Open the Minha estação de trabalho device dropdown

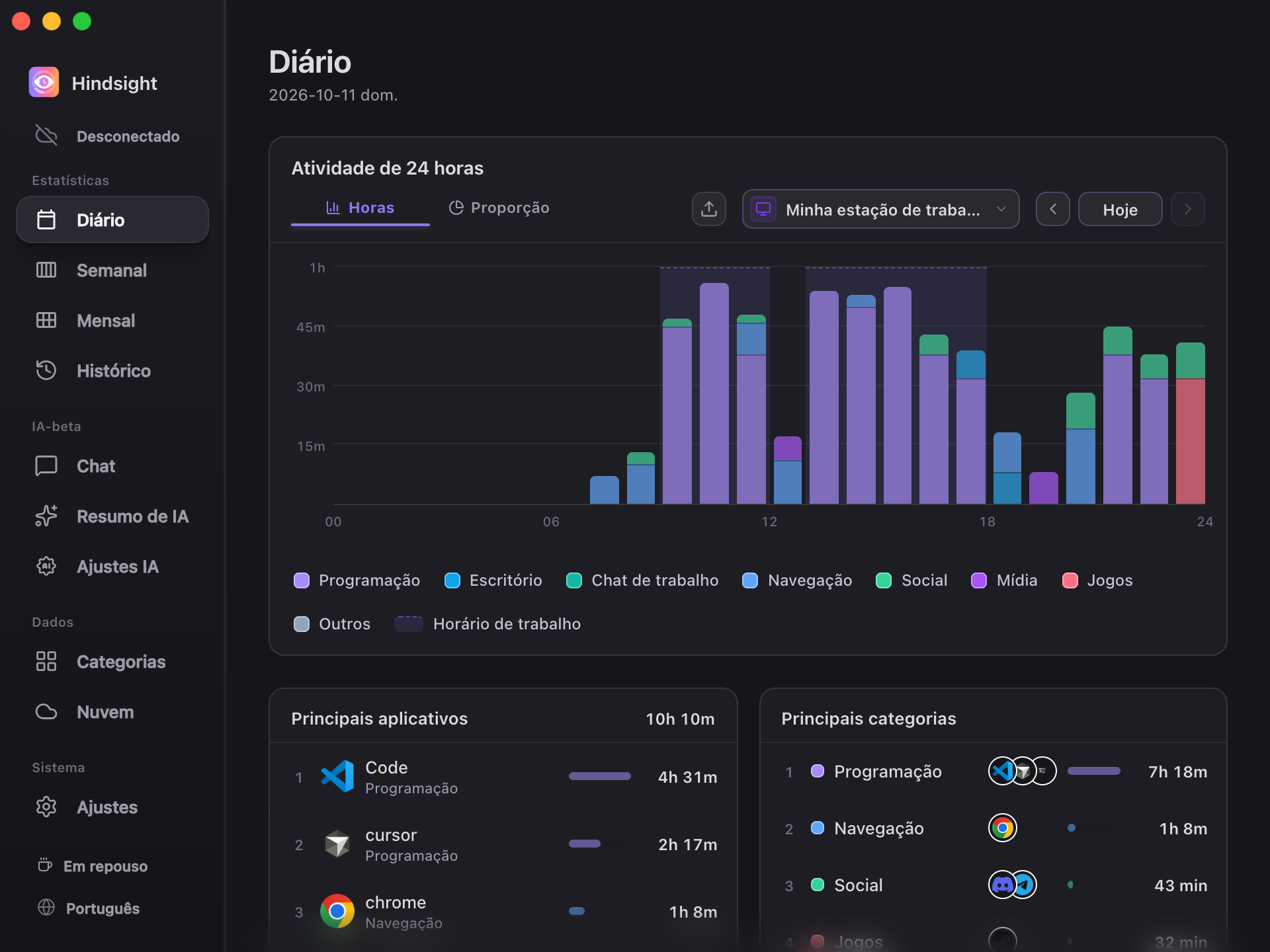pyautogui.click(x=880, y=209)
